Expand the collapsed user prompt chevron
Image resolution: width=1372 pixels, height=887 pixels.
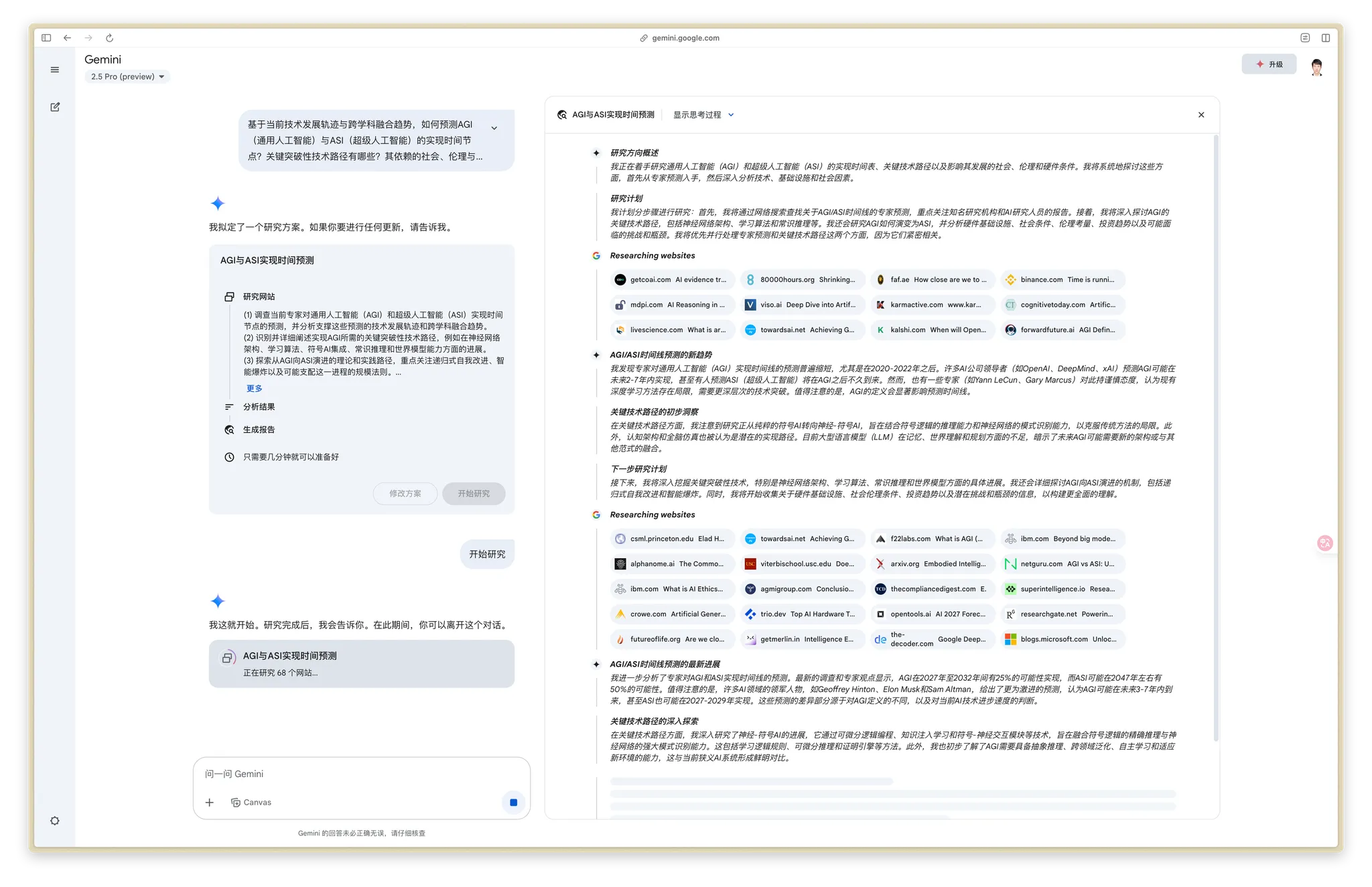coord(494,128)
